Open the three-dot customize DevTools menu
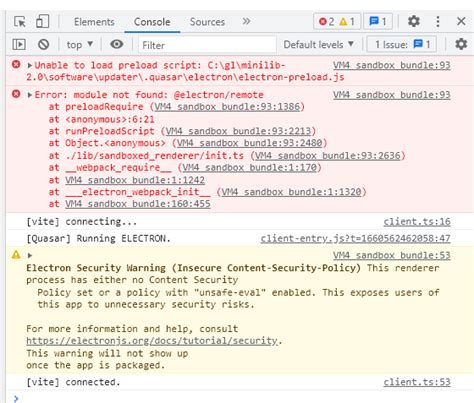 click(438, 22)
